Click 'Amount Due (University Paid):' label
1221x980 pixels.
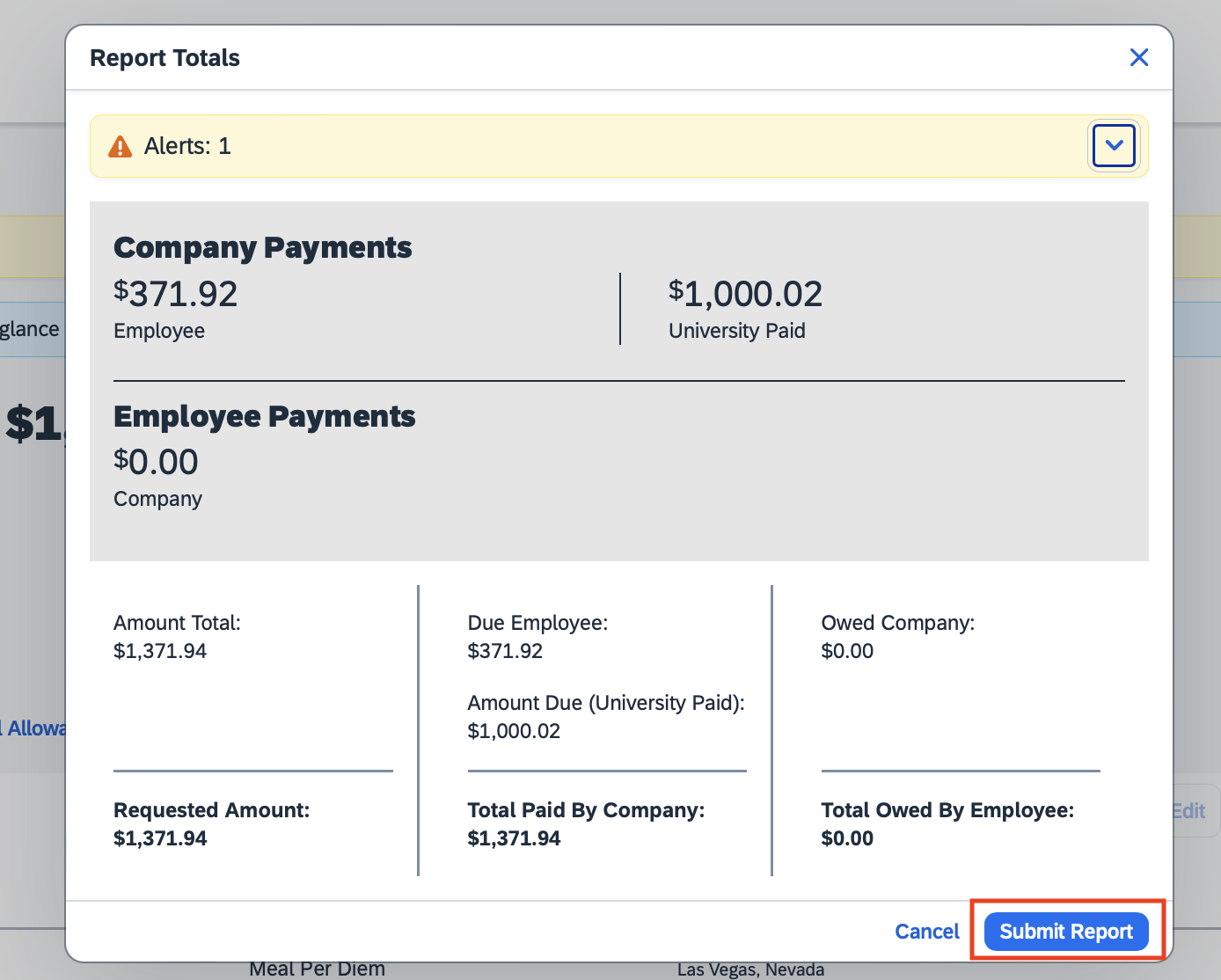pyautogui.click(x=606, y=703)
